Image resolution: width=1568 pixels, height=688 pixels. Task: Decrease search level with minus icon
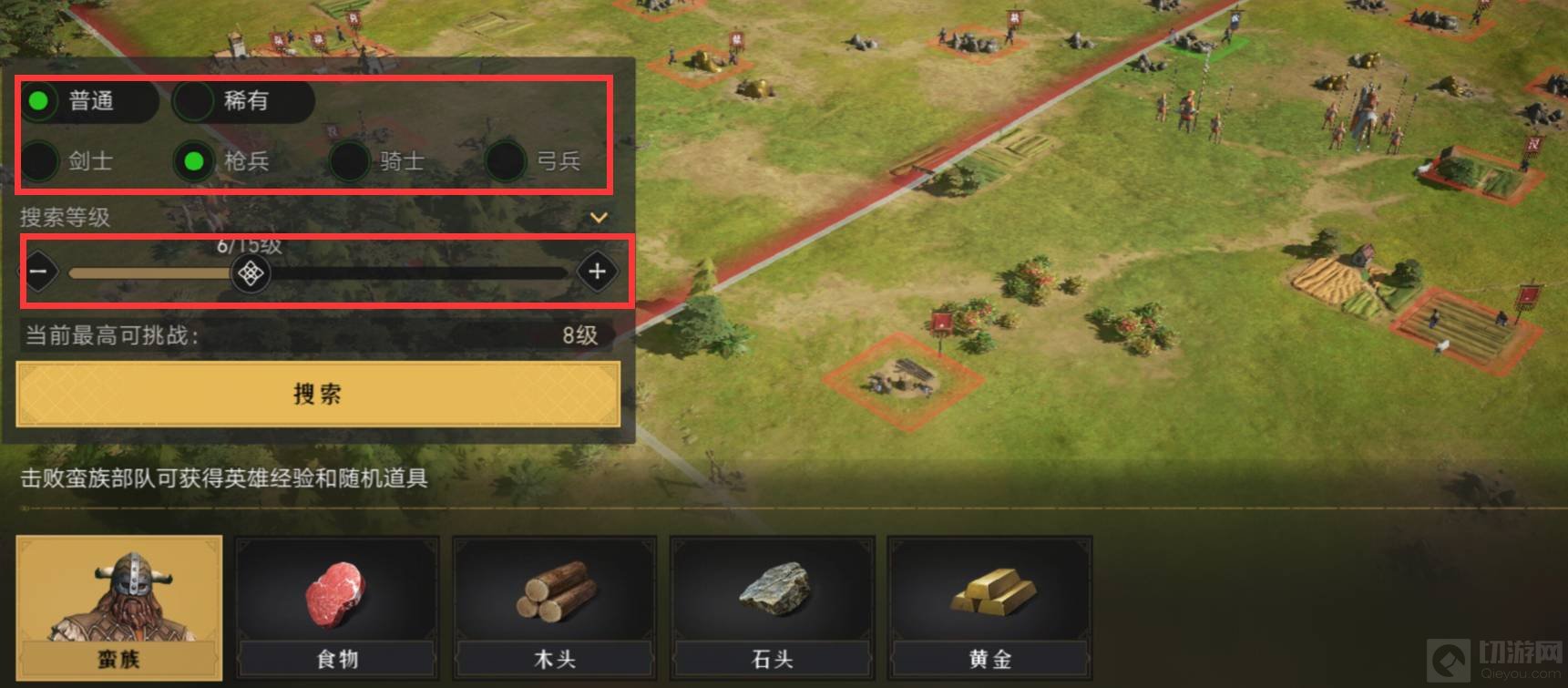39,272
